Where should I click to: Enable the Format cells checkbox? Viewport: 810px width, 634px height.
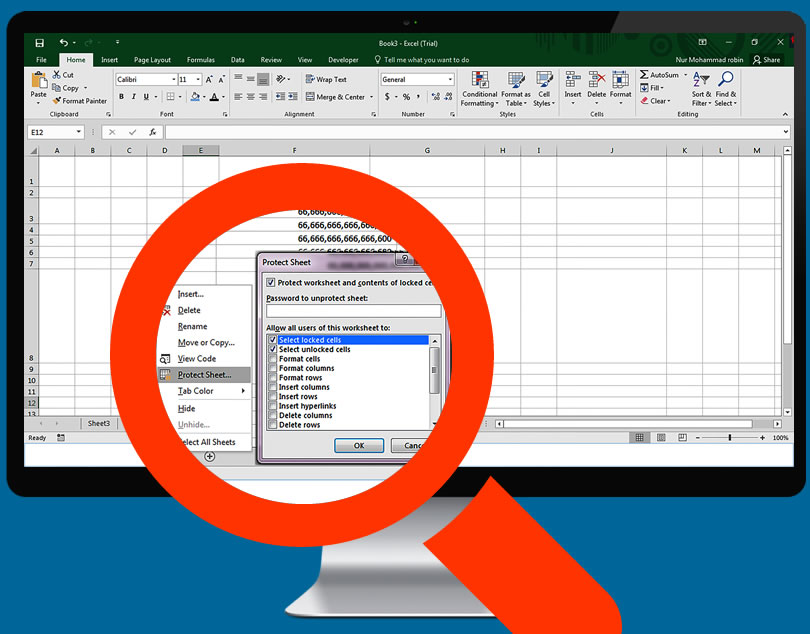[x=272, y=359]
